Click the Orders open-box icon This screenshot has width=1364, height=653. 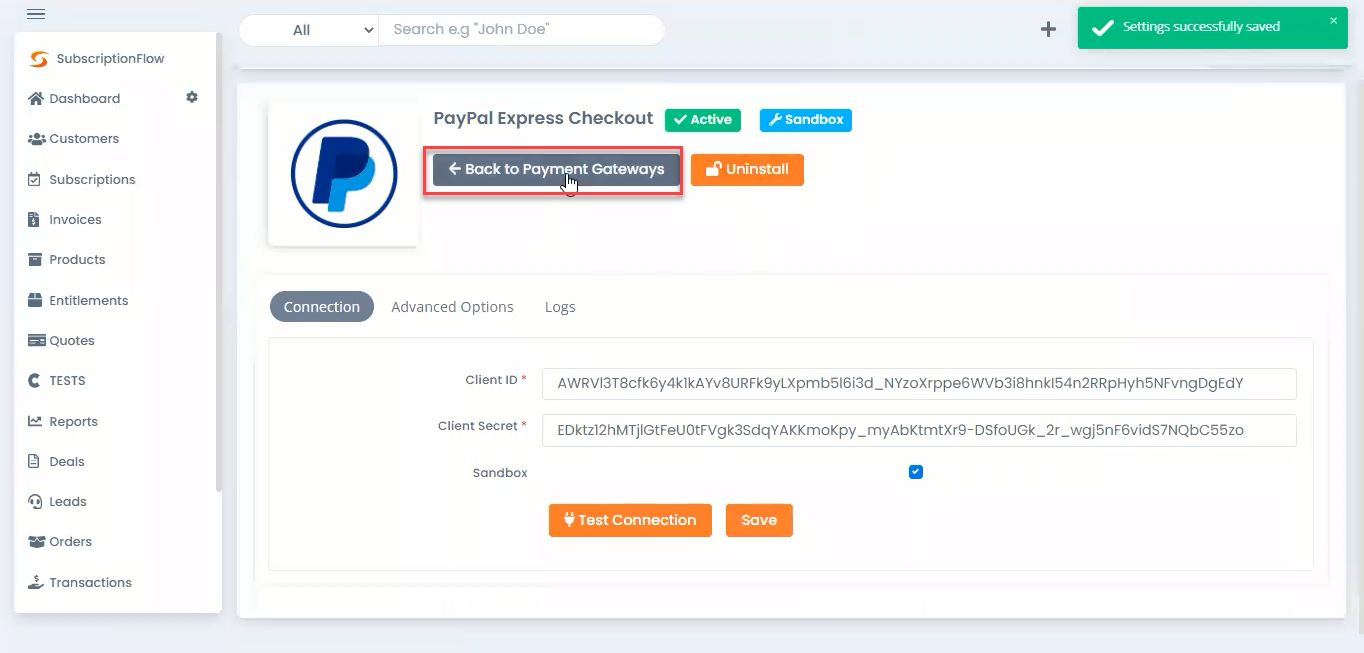(36, 541)
